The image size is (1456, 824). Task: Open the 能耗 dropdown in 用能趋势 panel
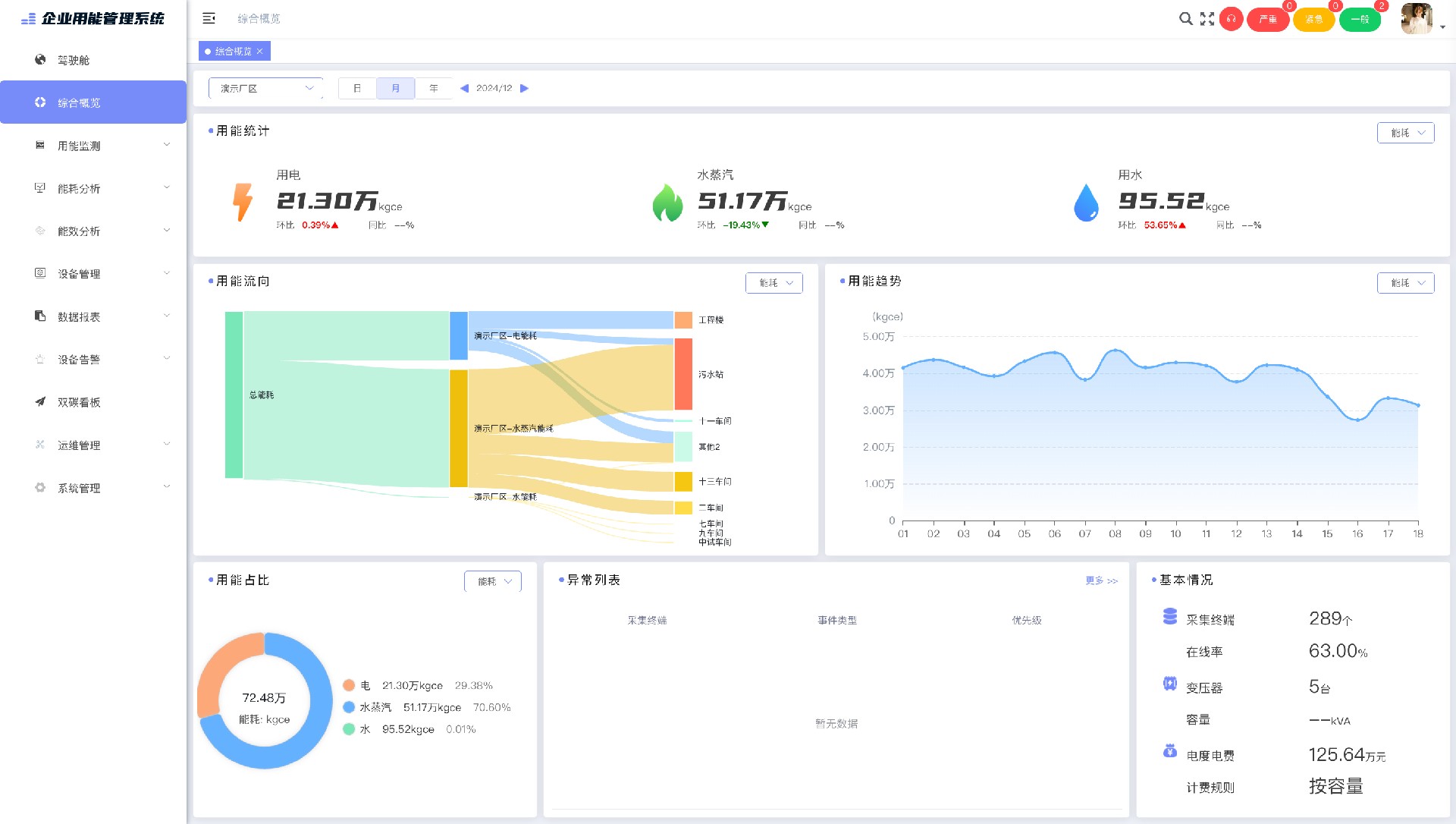(1405, 283)
